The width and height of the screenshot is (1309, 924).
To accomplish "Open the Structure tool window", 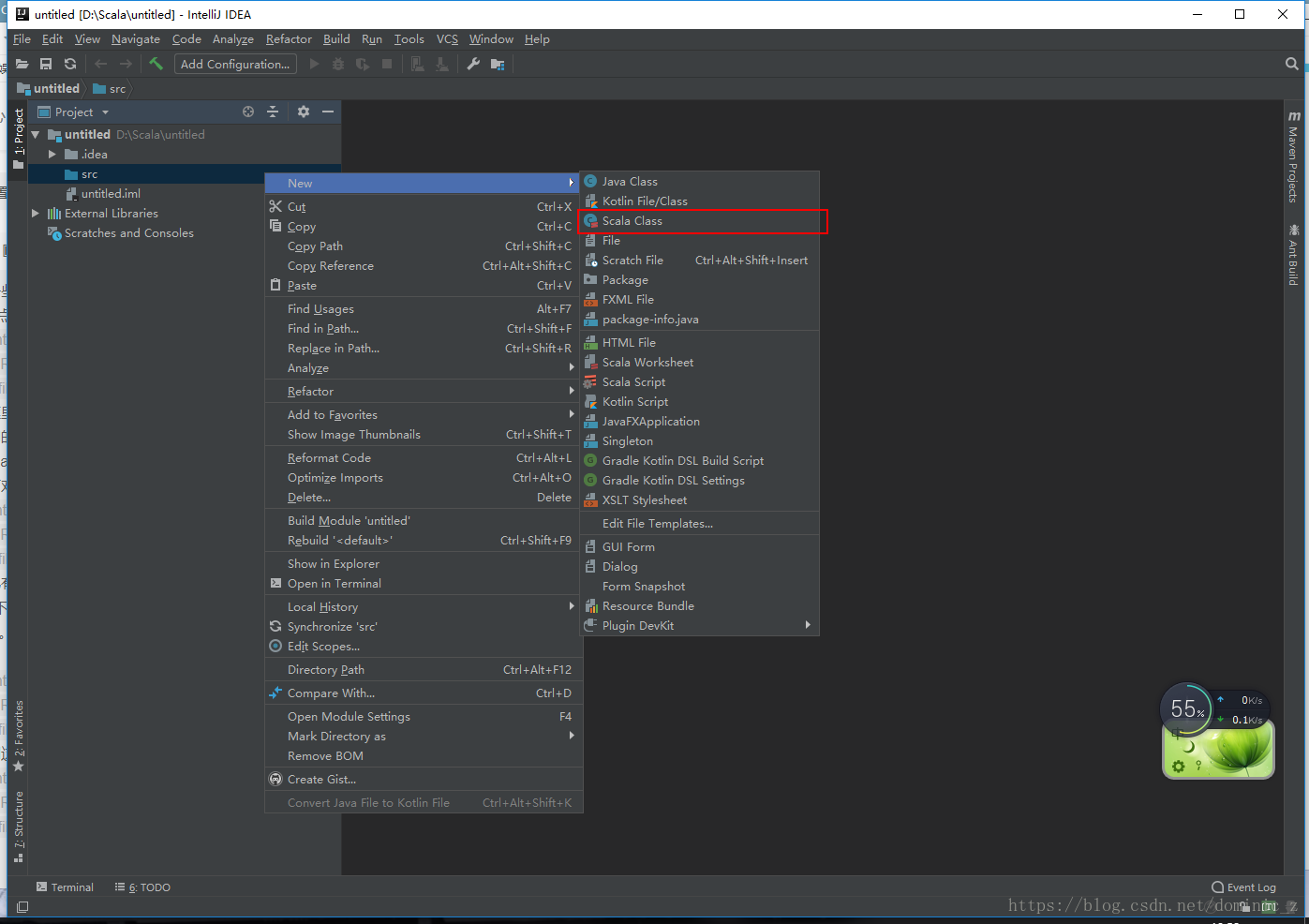I will 19,827.
